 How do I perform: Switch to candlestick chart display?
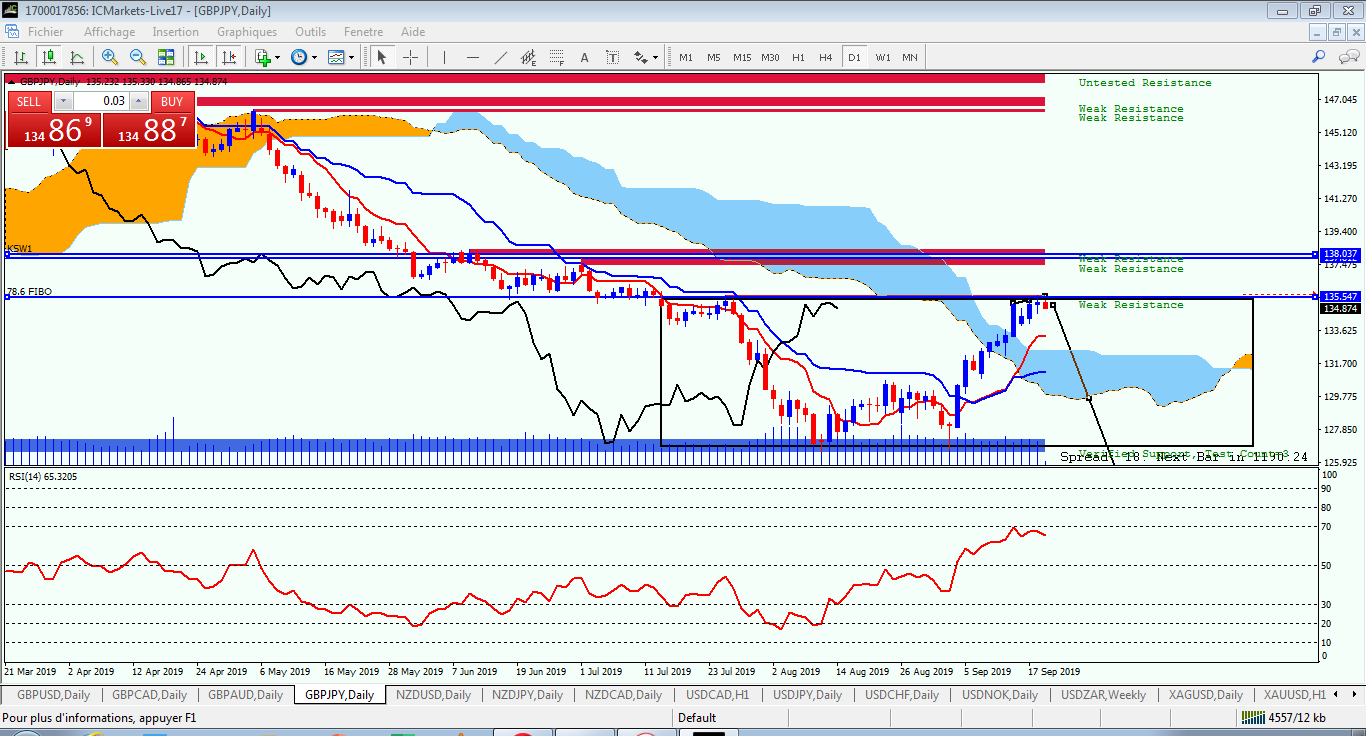(x=47, y=57)
